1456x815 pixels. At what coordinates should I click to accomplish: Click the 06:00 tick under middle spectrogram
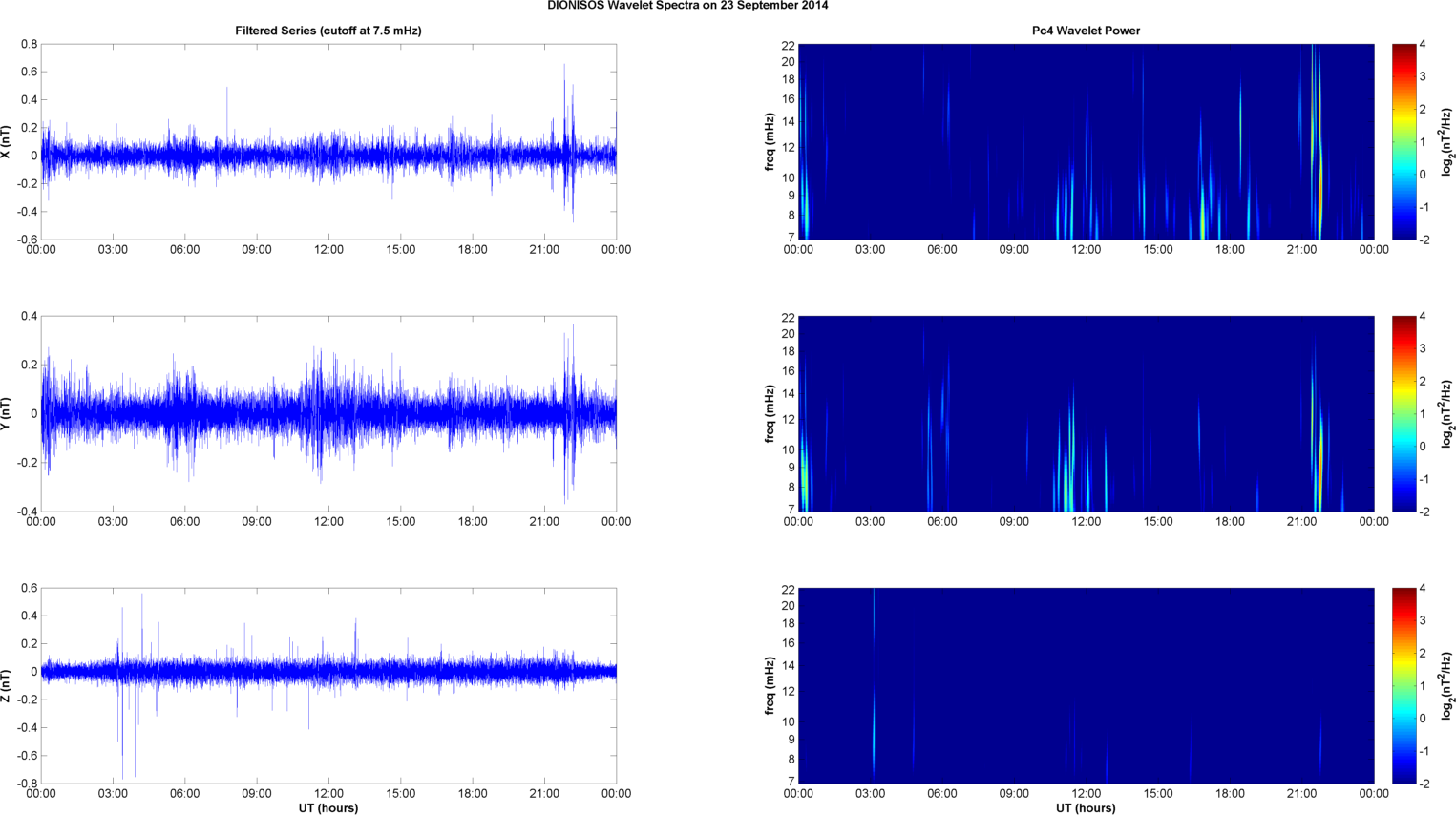(941, 522)
